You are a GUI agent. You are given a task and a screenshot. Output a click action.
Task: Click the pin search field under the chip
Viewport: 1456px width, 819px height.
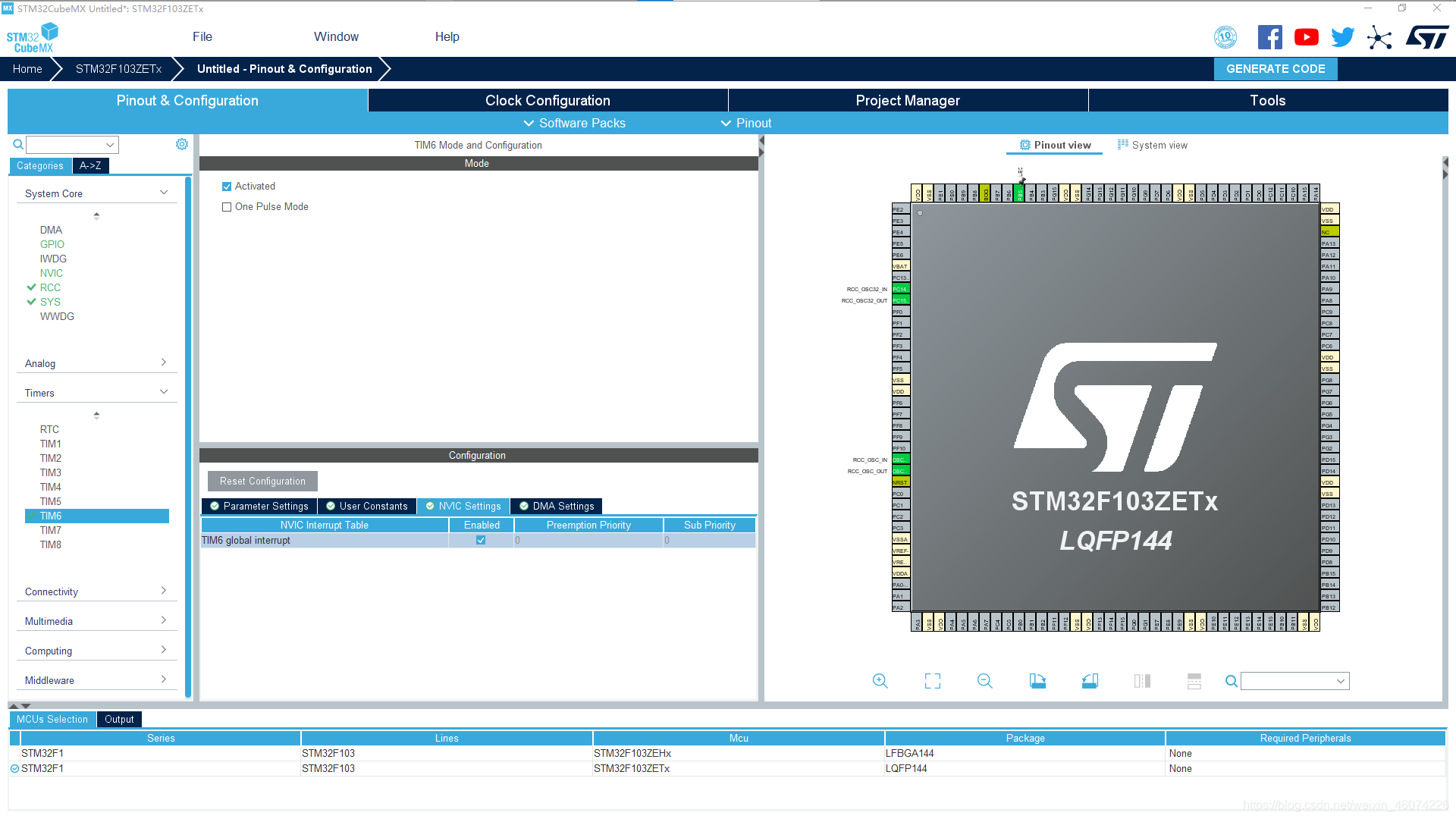click(x=1288, y=681)
